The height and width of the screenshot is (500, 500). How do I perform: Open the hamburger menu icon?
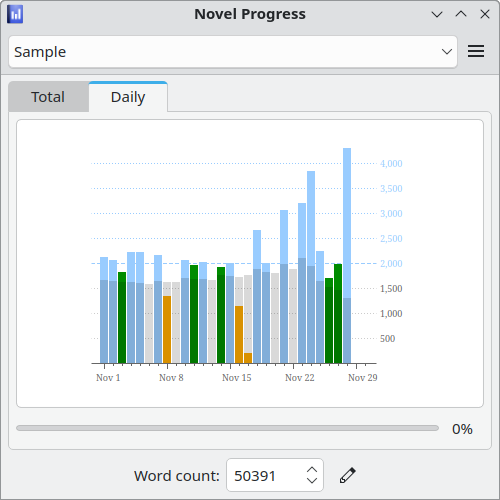coord(476,51)
